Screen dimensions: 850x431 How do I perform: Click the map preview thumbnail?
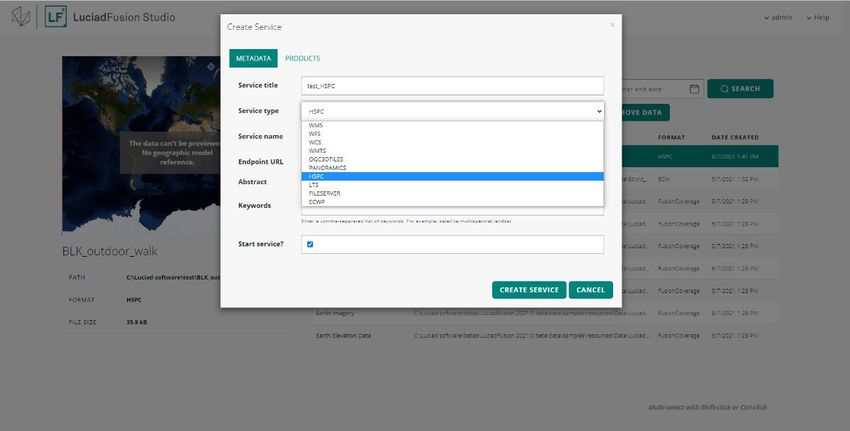[x=141, y=144]
